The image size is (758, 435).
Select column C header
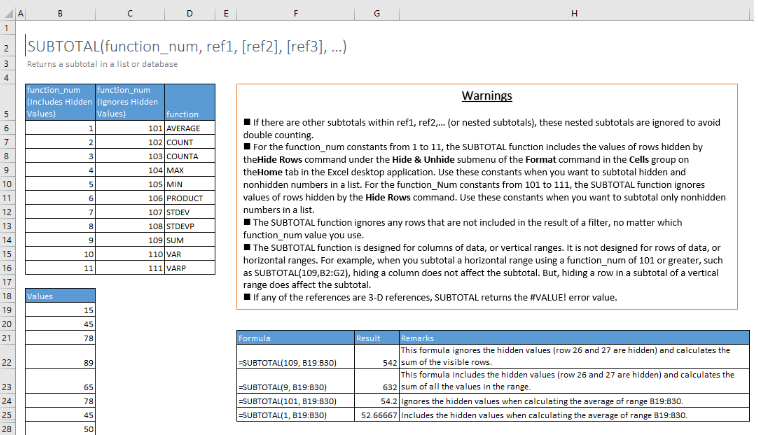(x=130, y=14)
